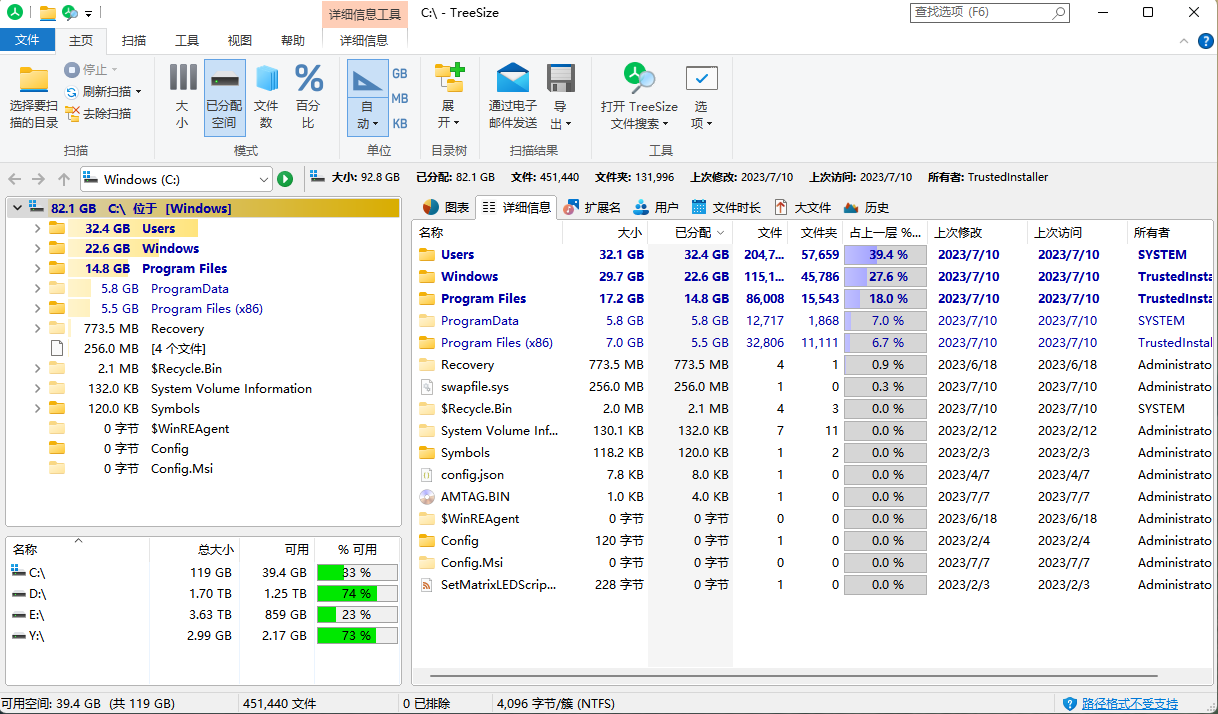Switch to the 大小 display mode
The width and height of the screenshot is (1218, 714).
pyautogui.click(x=182, y=95)
